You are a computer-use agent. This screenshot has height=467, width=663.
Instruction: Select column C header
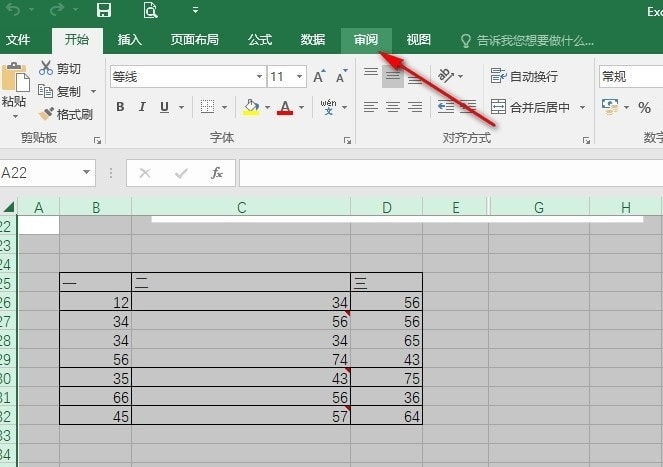pos(241,207)
